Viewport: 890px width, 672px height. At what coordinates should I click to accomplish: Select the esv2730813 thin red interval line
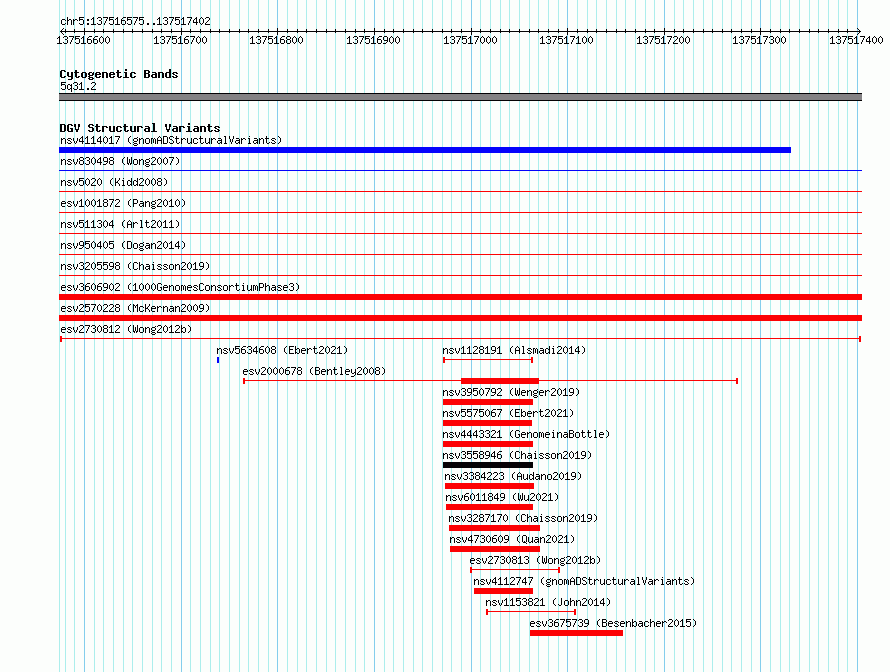tap(515, 570)
